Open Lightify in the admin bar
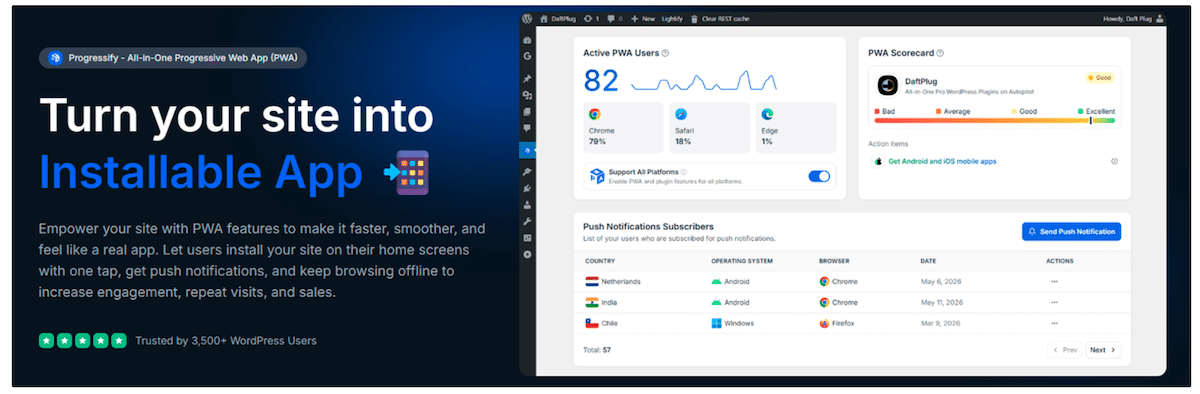This screenshot has height=394, width=1200. (671, 18)
